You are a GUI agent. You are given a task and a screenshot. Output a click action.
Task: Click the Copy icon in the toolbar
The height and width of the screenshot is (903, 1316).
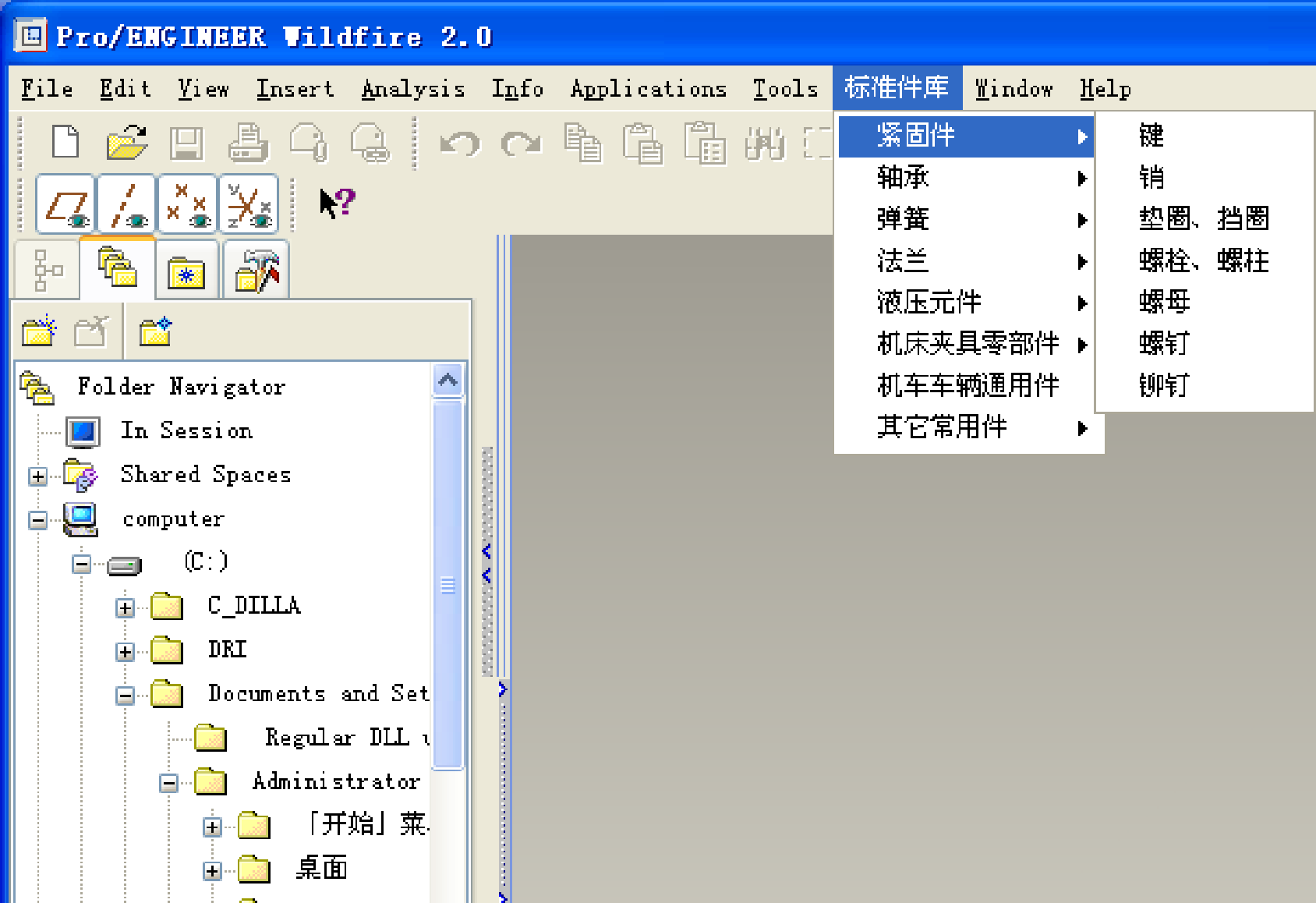583,143
